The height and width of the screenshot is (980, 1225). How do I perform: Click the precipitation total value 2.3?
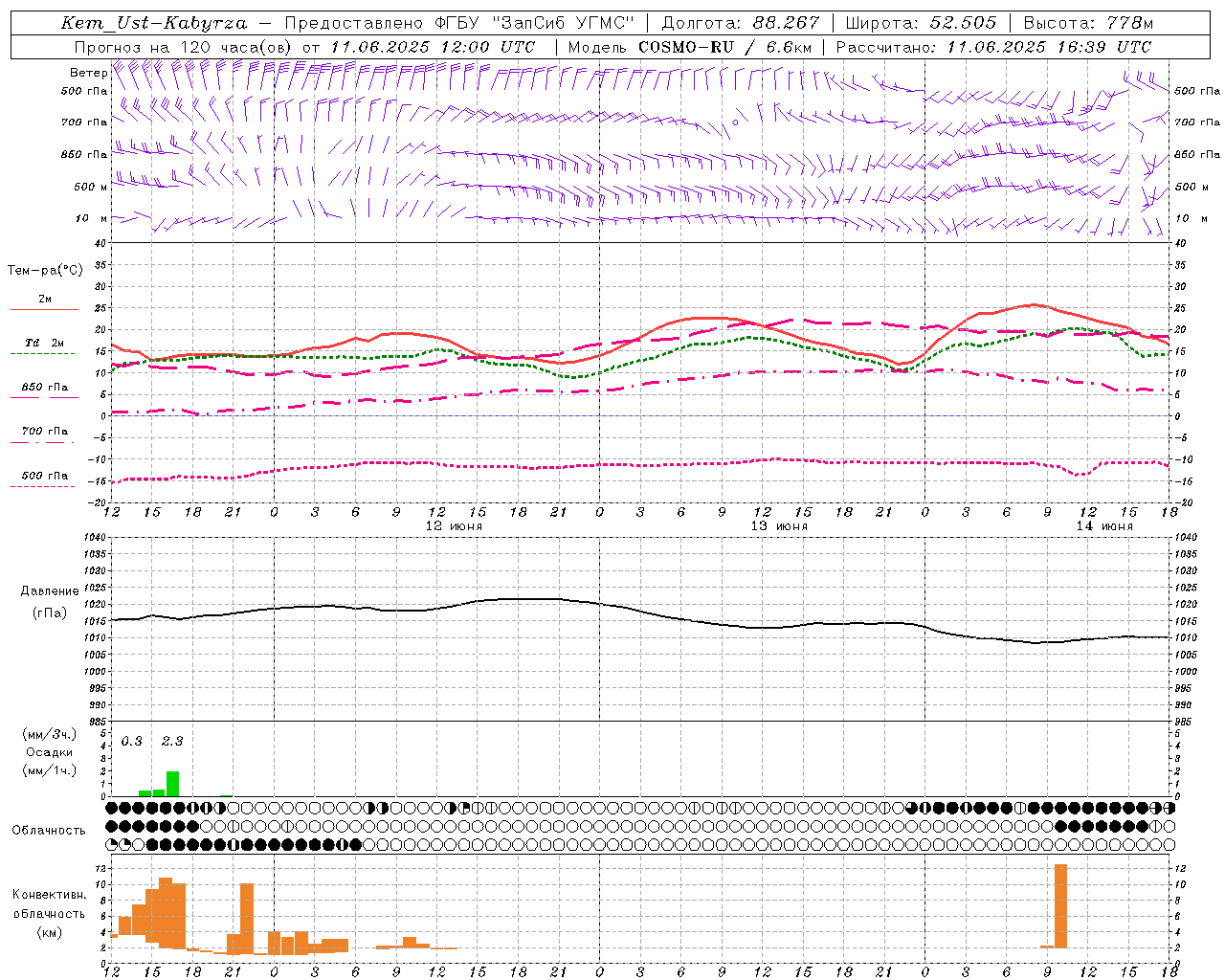coord(172,742)
